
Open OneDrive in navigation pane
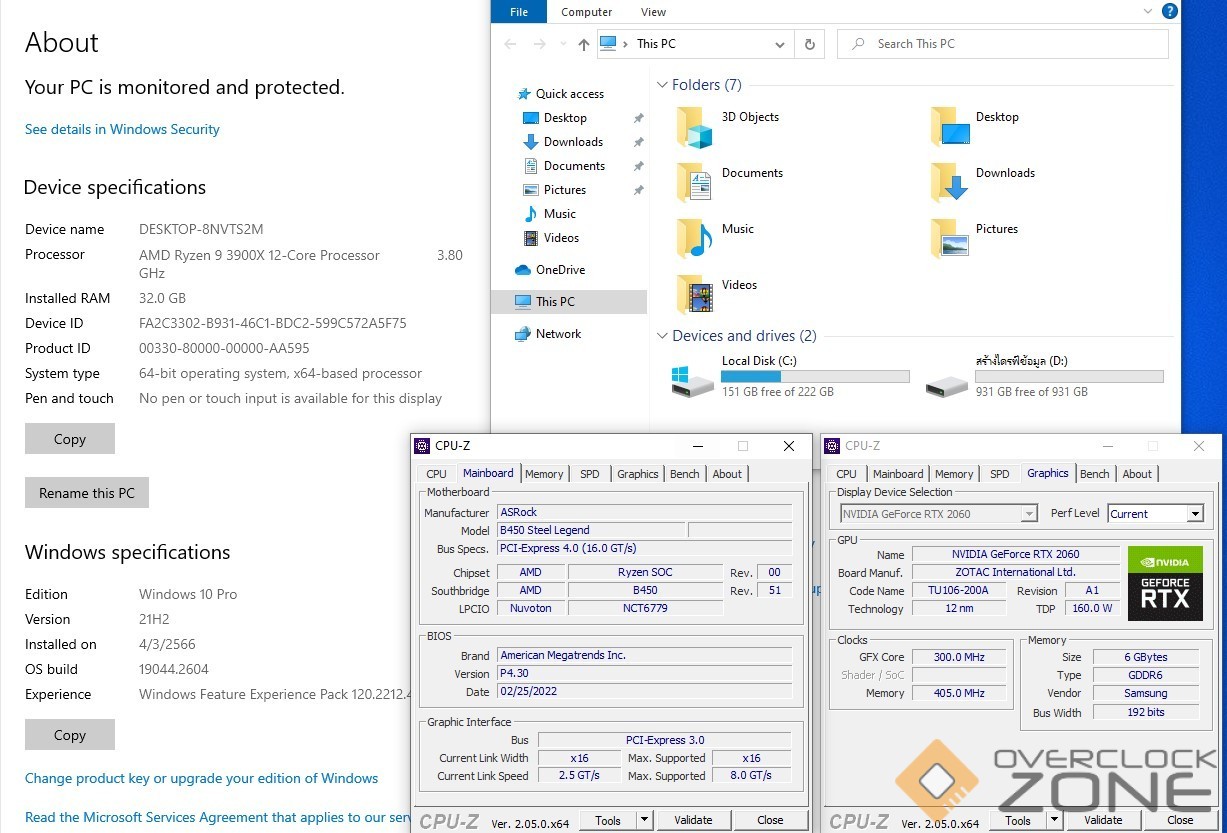click(x=560, y=270)
